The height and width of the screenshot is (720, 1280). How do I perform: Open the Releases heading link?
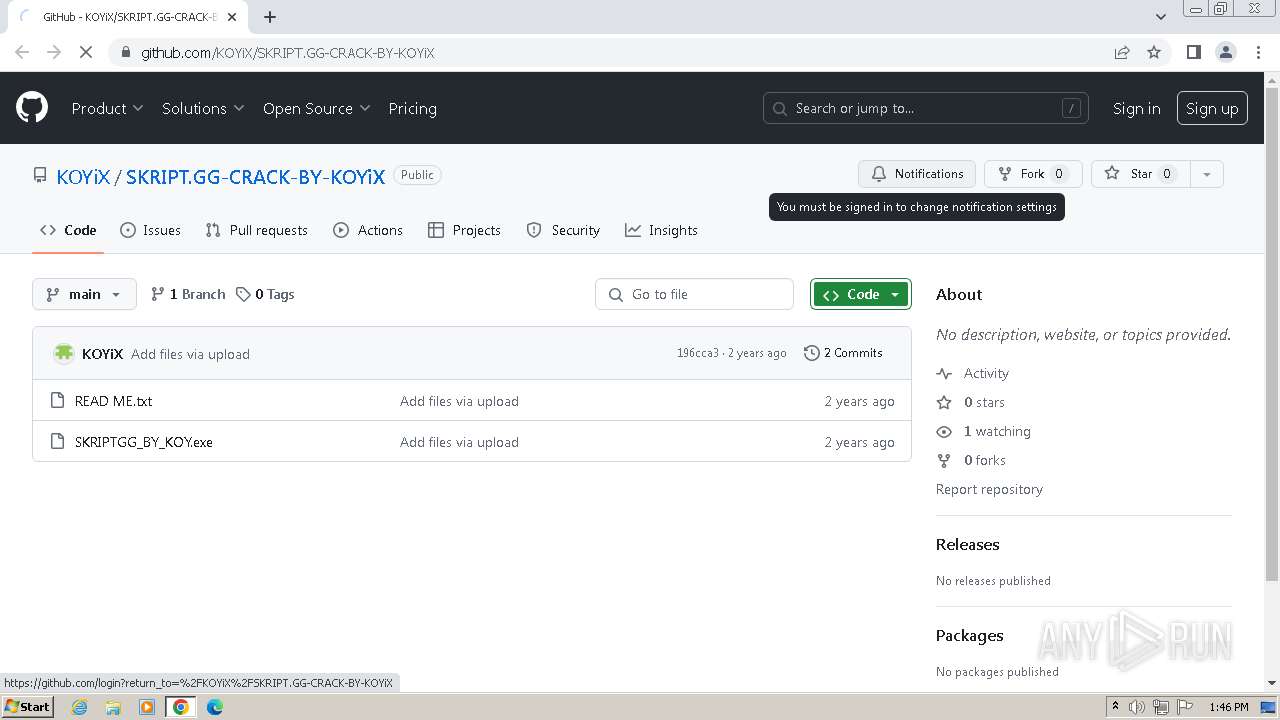tap(967, 544)
